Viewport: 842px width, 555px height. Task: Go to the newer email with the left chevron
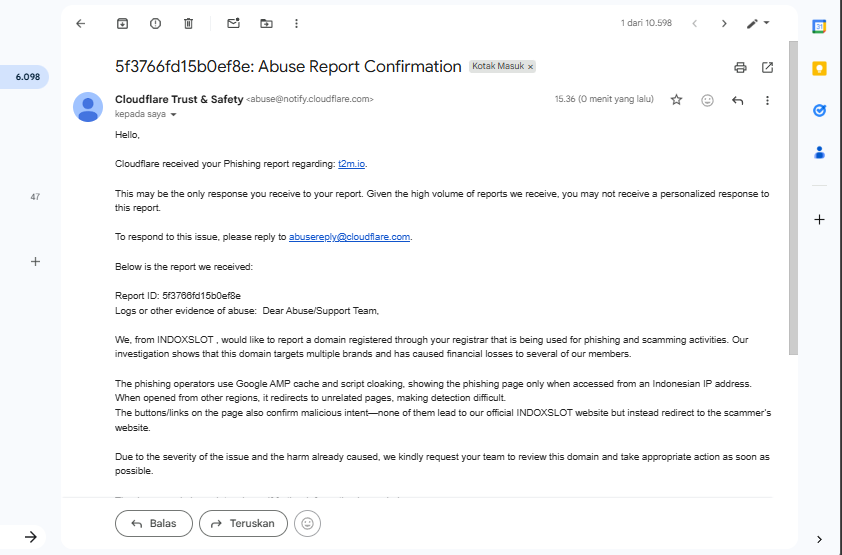pos(695,24)
